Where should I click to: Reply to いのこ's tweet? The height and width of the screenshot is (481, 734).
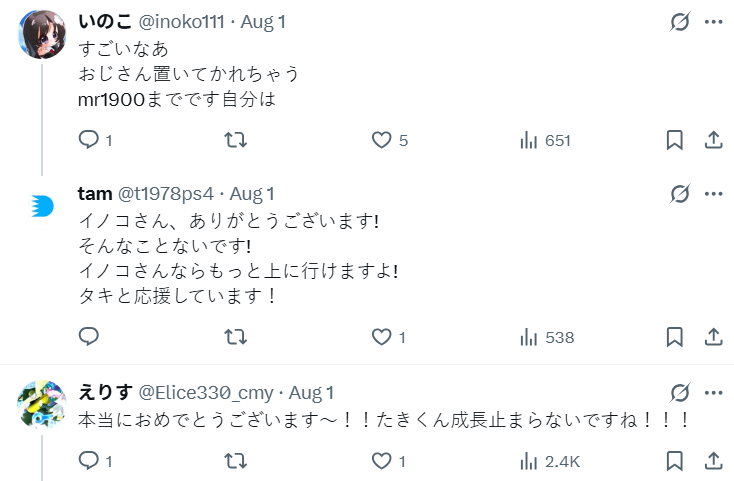coord(88,140)
